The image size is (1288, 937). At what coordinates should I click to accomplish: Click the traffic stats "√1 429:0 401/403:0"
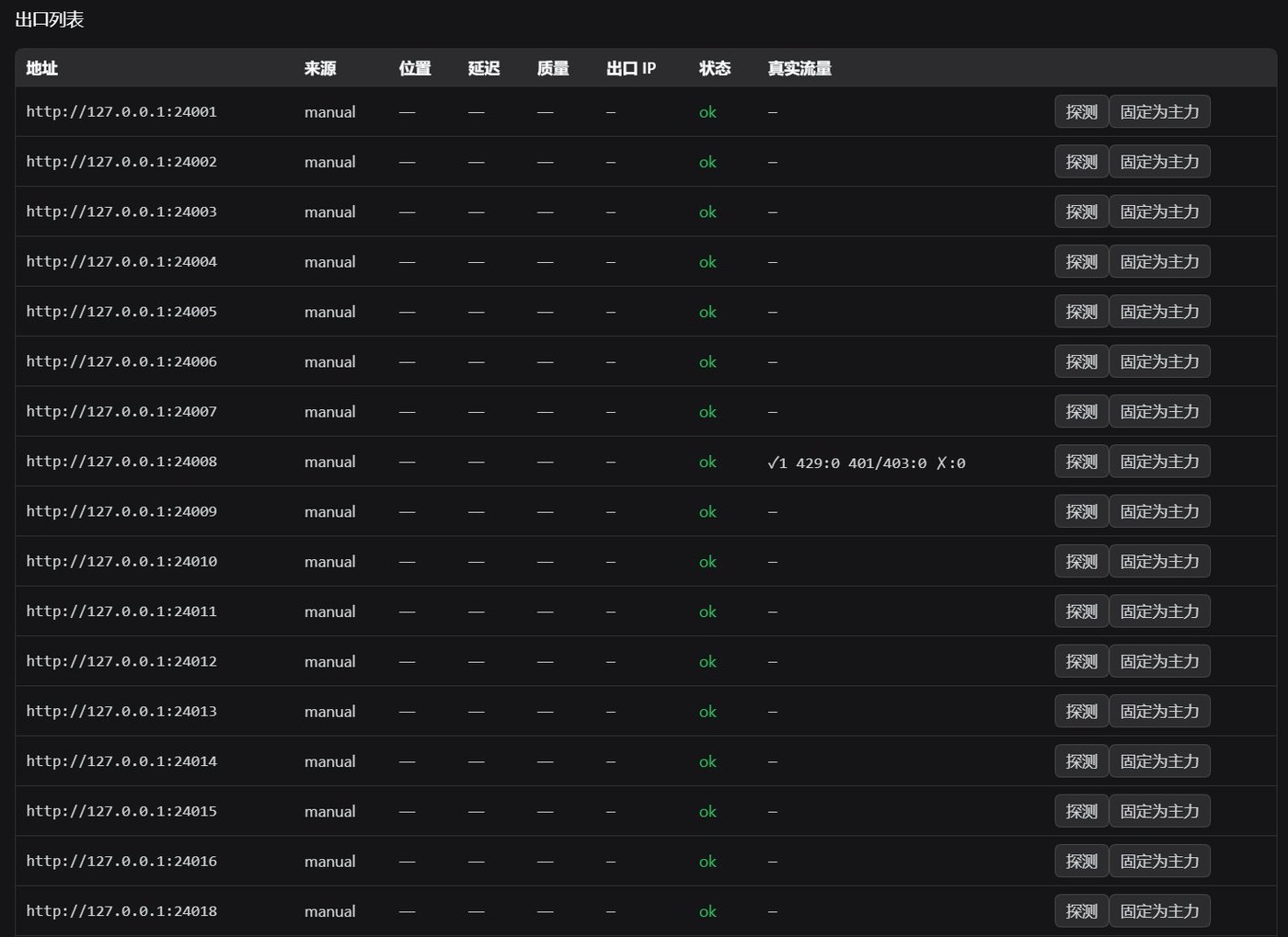tap(847, 463)
